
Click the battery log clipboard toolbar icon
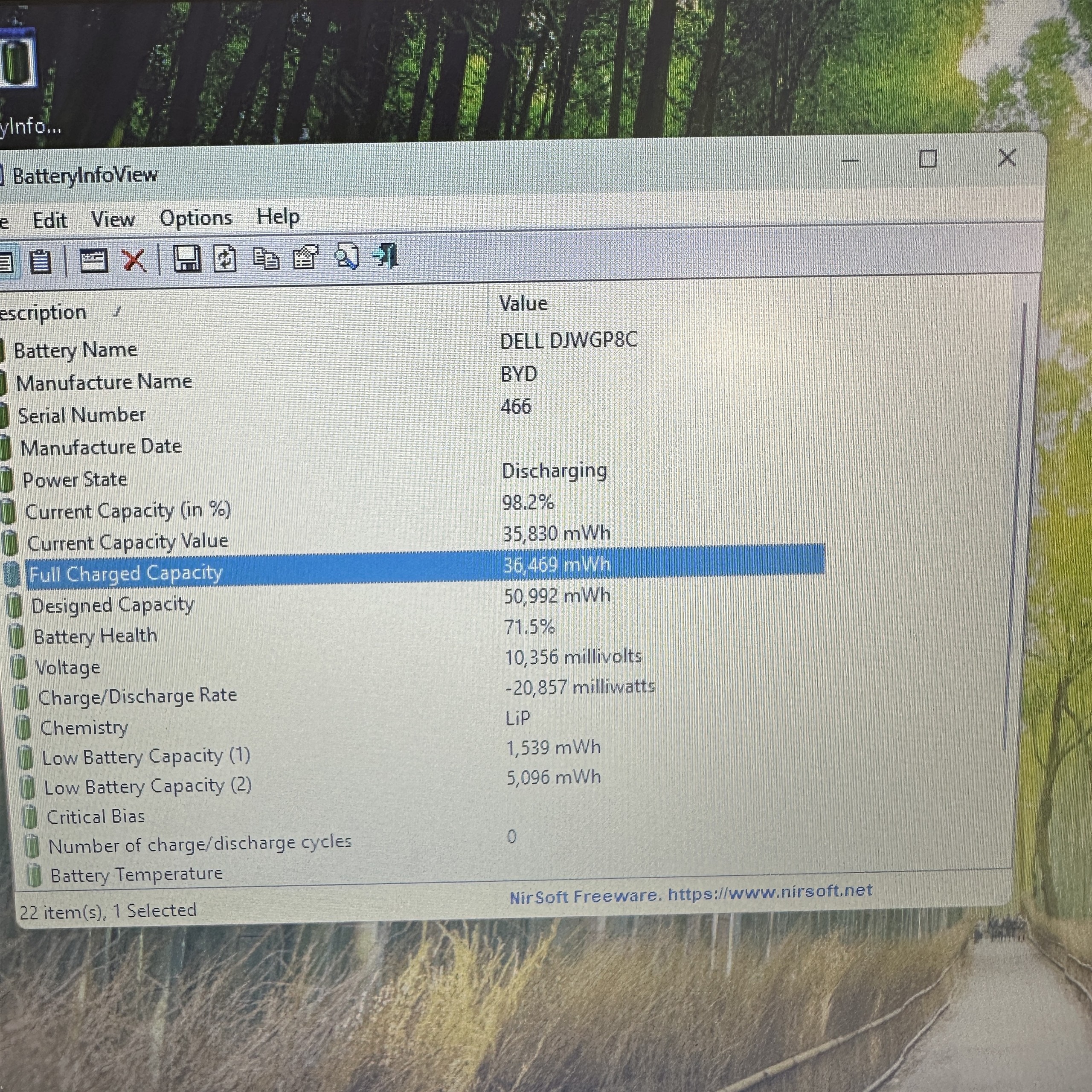pos(41,262)
